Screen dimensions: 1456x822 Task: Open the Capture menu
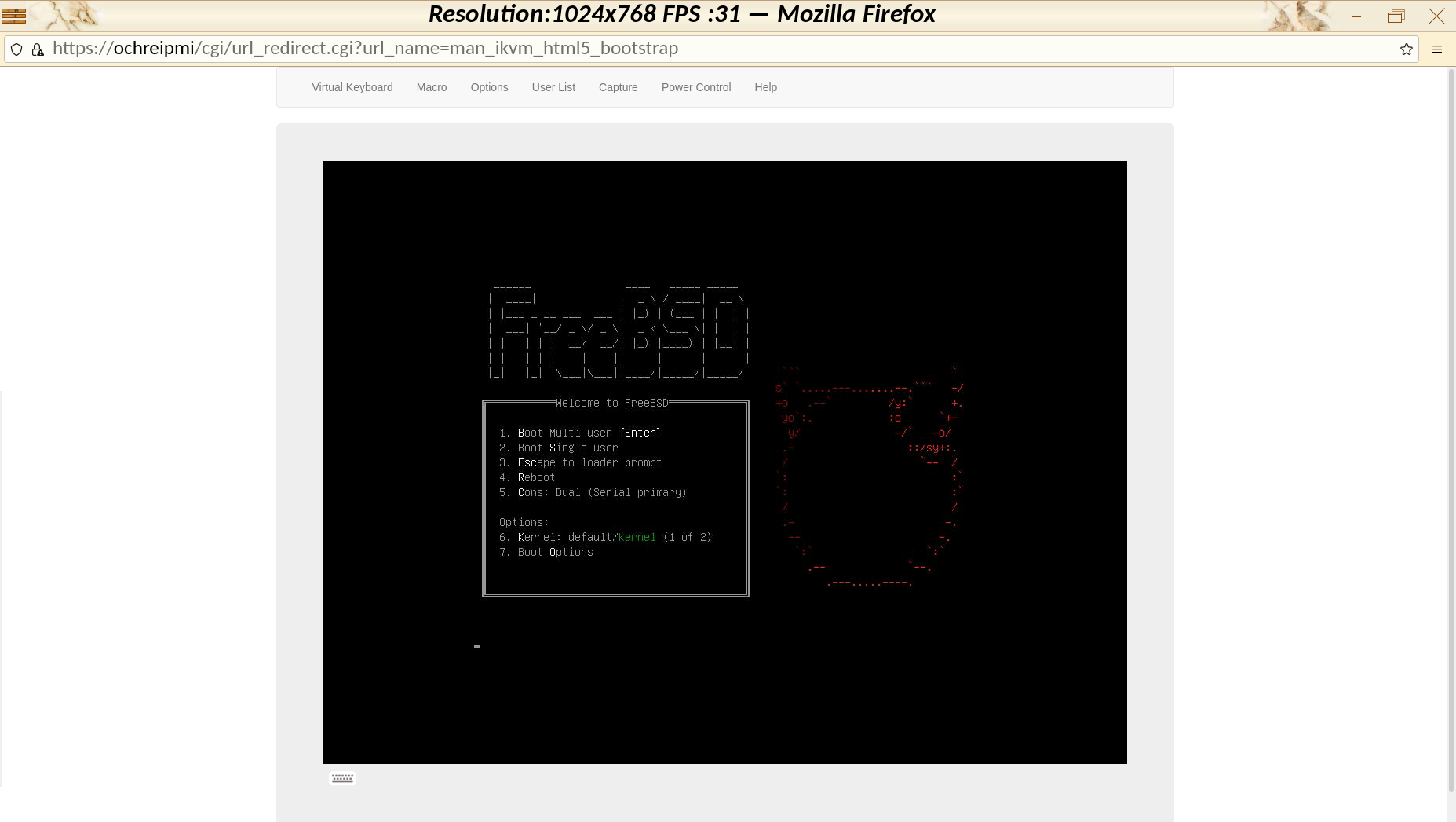(x=618, y=87)
